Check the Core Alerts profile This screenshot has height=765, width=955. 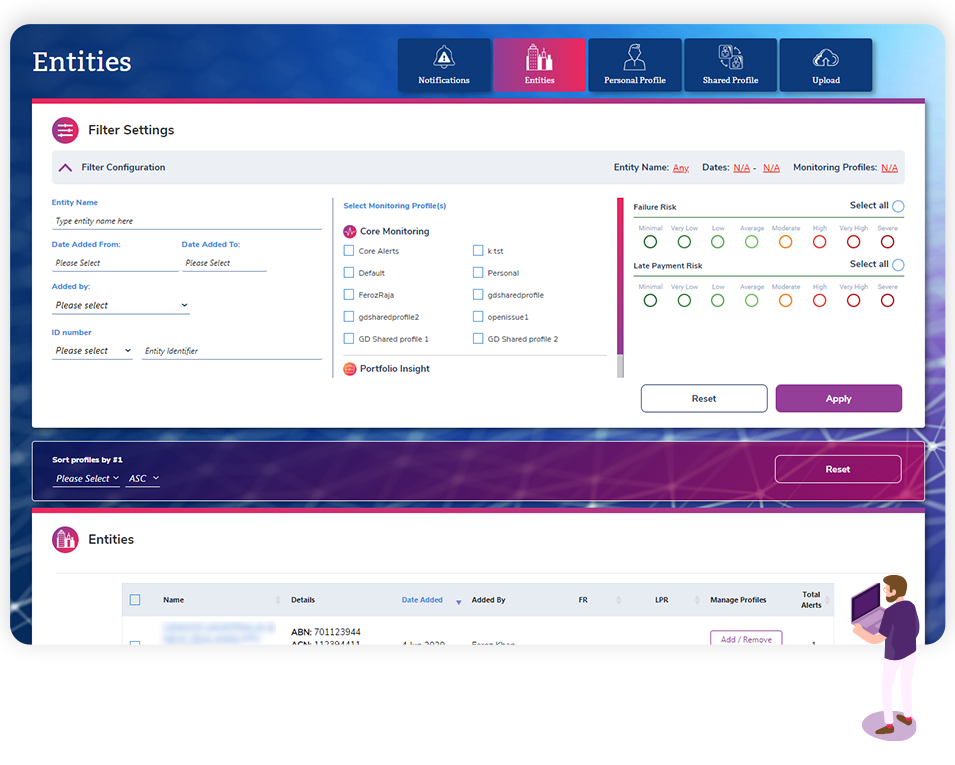pos(349,250)
